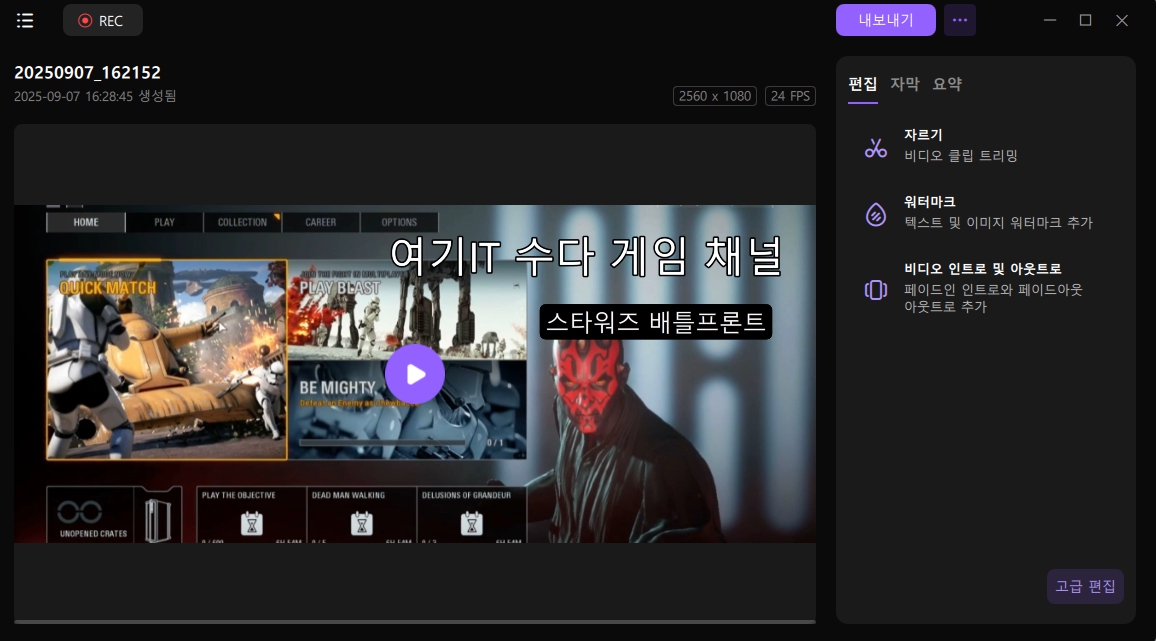Click the 워터마크 droplet icon
Viewport: 1156px width, 641px height.
pos(876,215)
